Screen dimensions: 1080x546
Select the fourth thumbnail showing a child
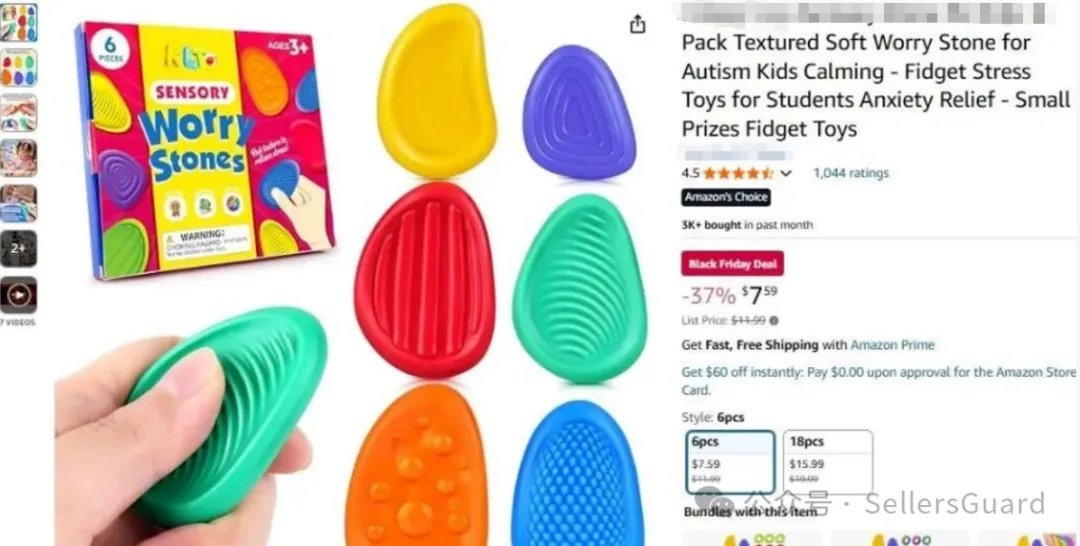click(19, 158)
